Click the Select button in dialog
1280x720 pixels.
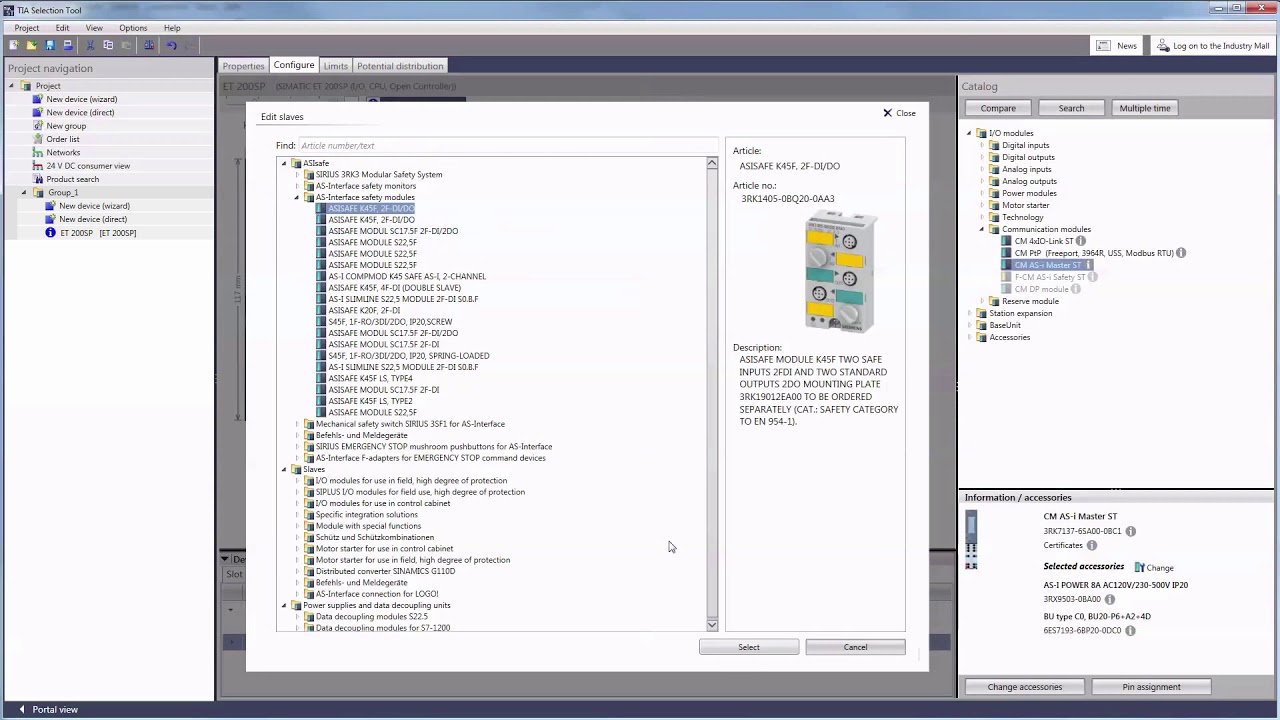(749, 647)
